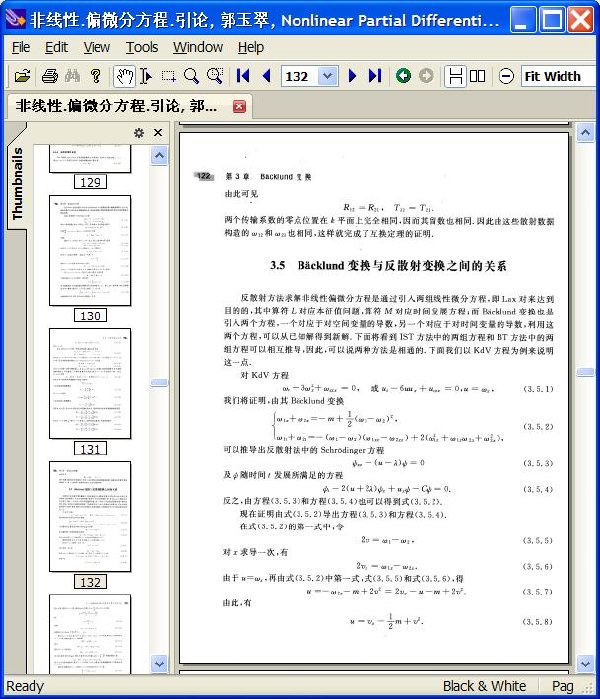
Task: Switch to single page layout icon
Action: click(x=456, y=76)
